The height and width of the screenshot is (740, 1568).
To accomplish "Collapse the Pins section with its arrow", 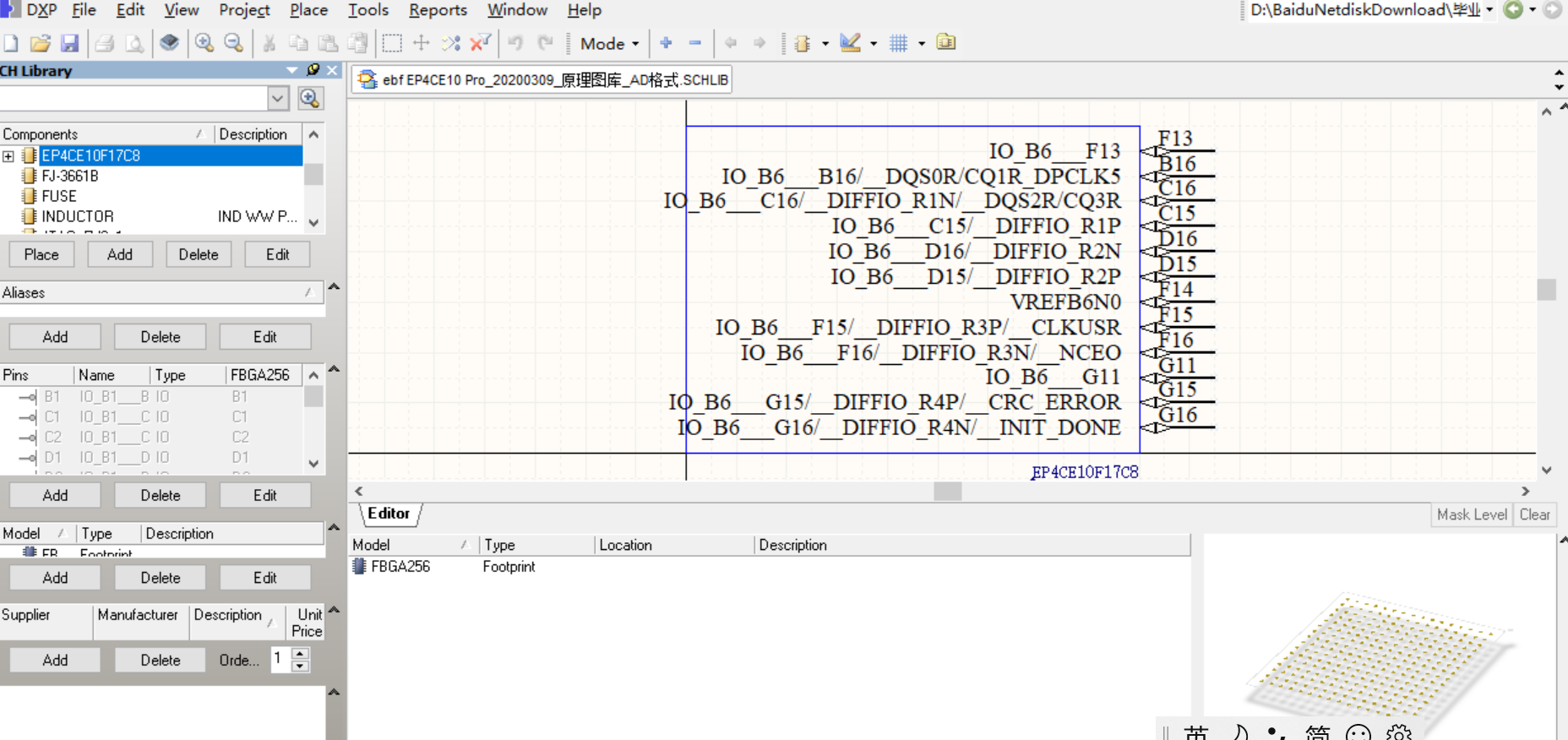I will coord(334,369).
